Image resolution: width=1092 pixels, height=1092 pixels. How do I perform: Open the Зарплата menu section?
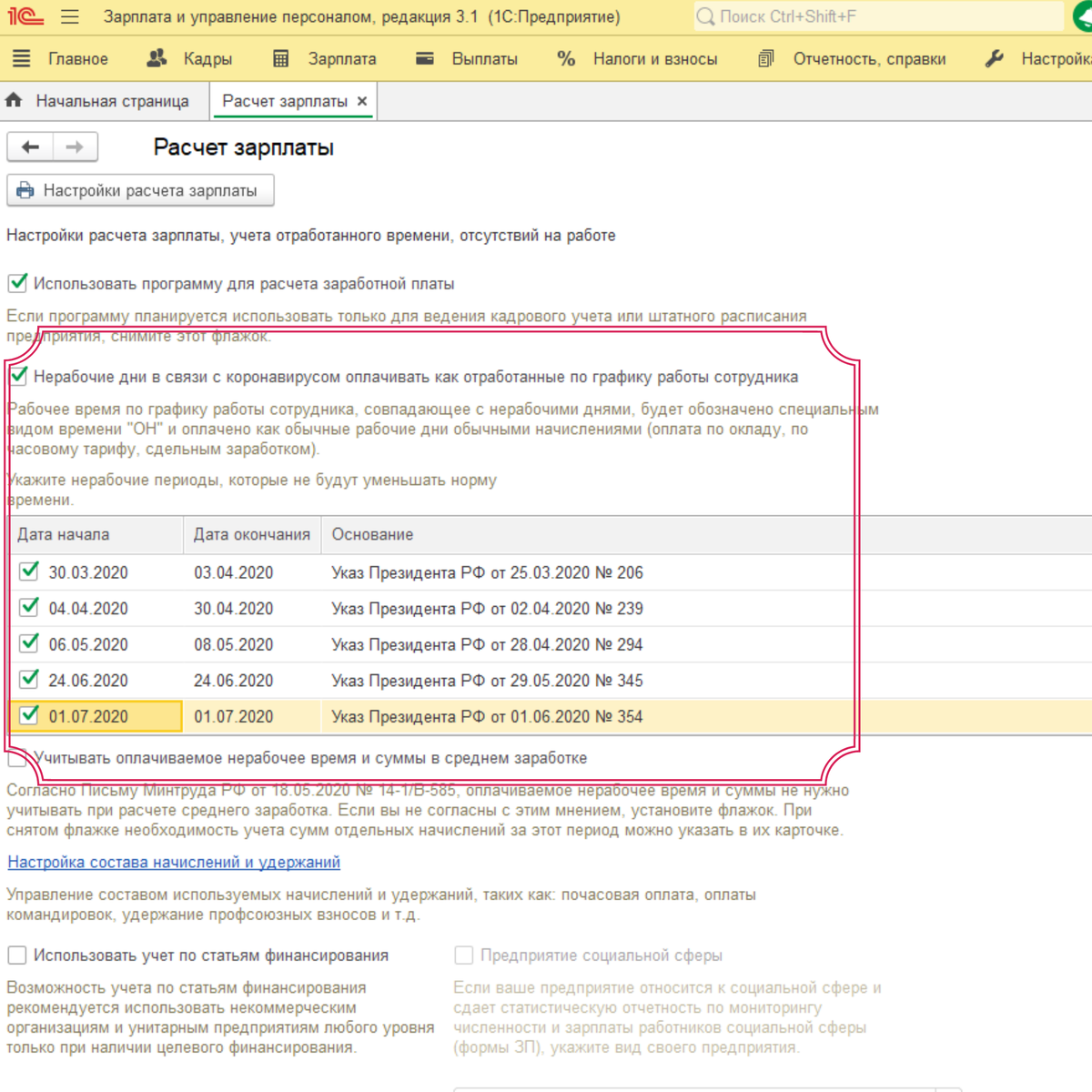[x=342, y=58]
